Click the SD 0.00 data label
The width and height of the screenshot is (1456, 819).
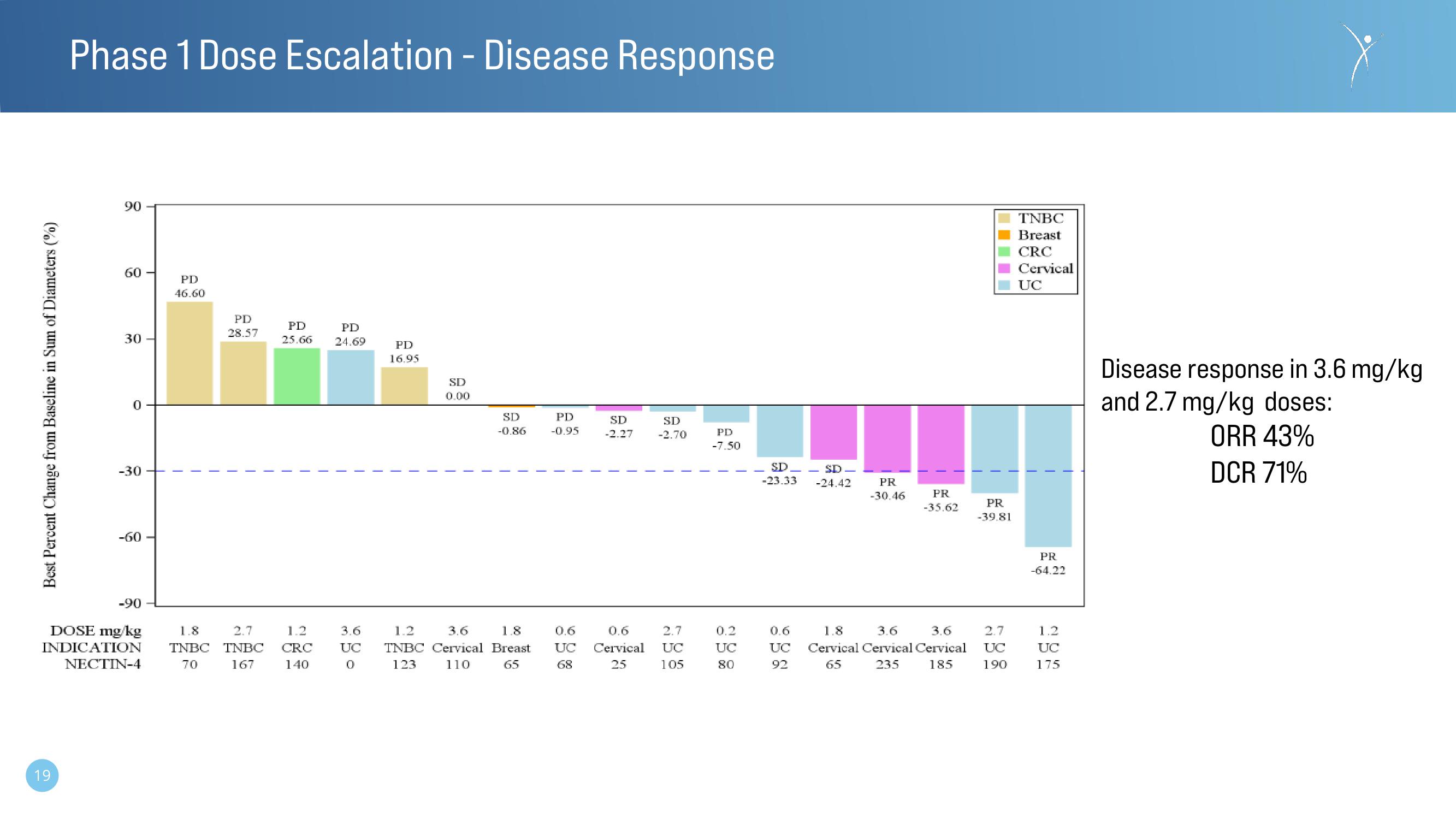tap(457, 389)
